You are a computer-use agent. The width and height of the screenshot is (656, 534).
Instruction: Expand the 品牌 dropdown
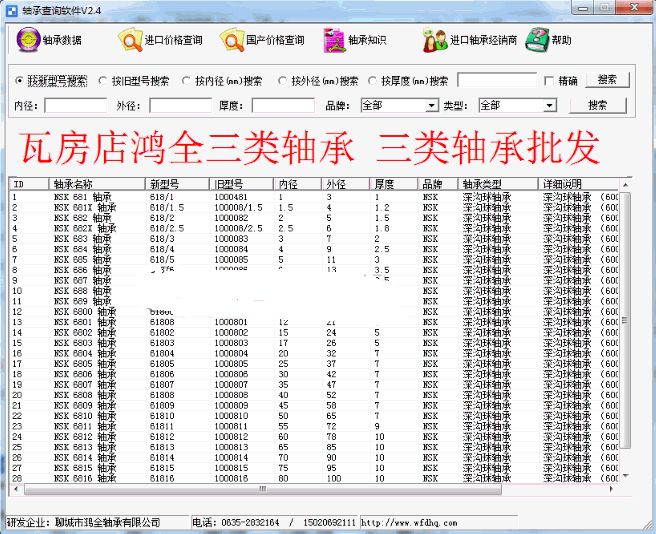coord(431,105)
